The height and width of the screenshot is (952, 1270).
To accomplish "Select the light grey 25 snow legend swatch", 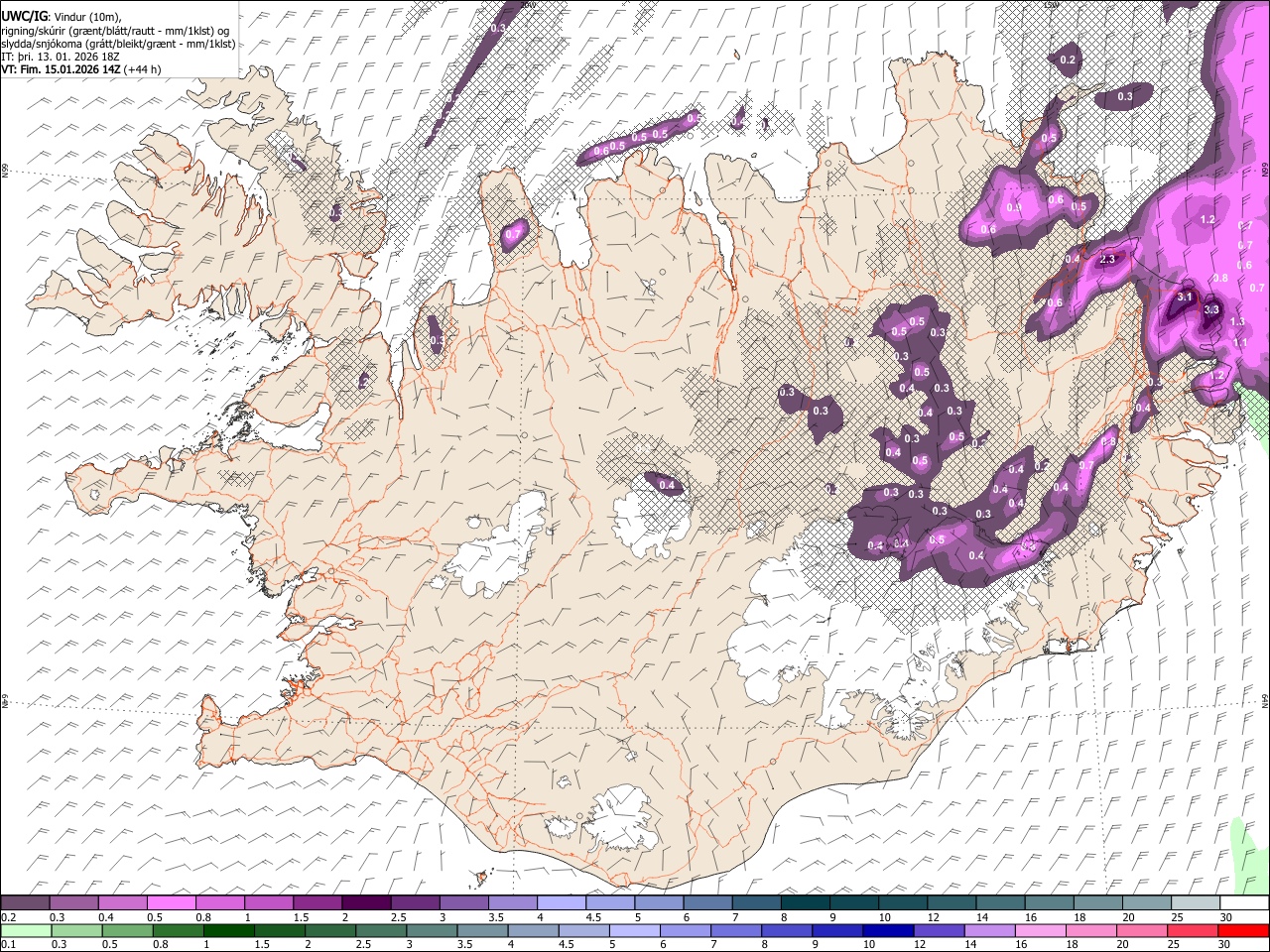I will 1196,903.
